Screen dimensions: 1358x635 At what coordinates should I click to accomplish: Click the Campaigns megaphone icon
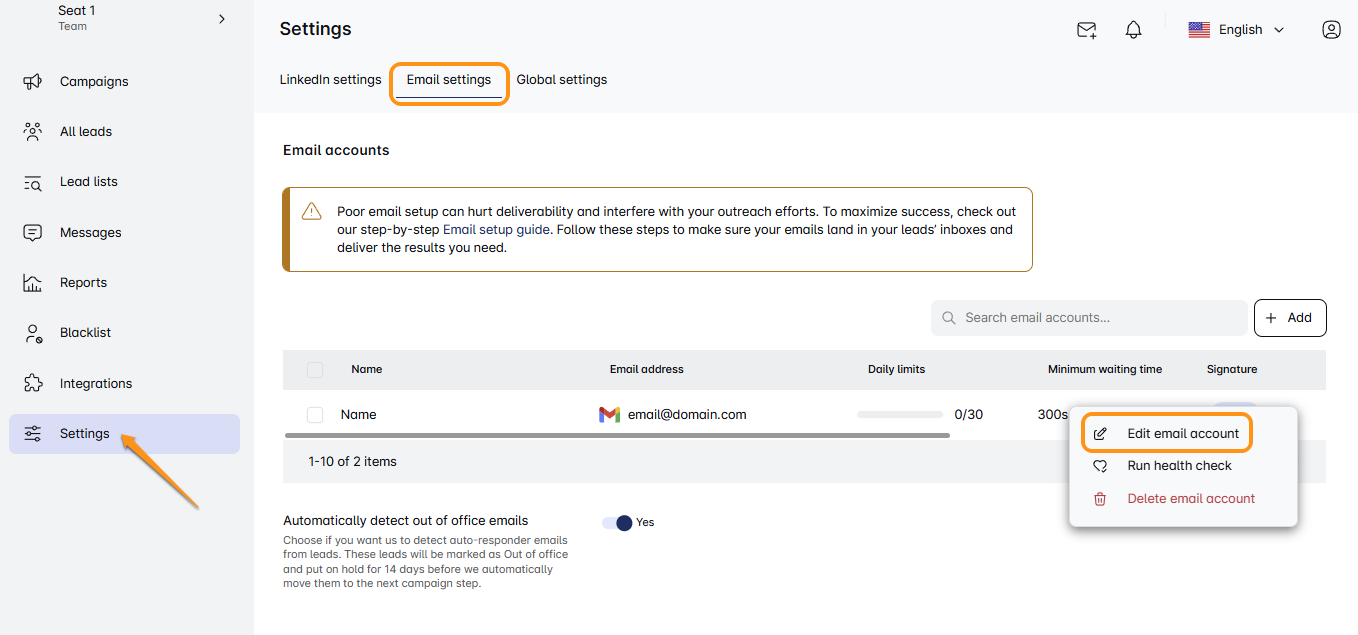32,81
